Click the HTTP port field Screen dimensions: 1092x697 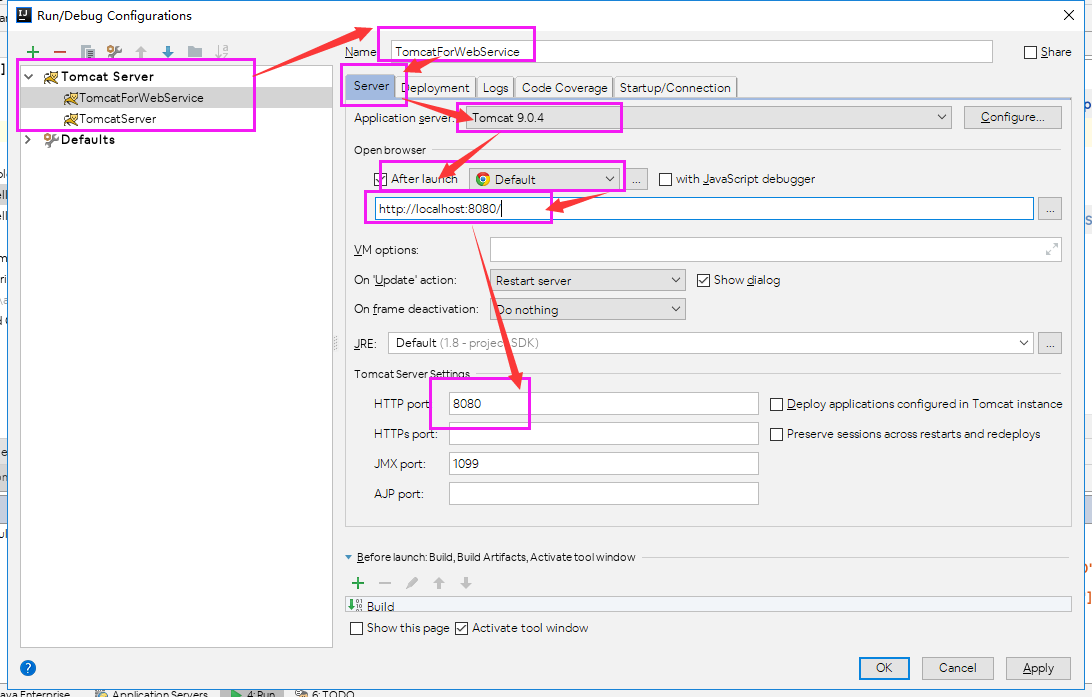point(604,404)
